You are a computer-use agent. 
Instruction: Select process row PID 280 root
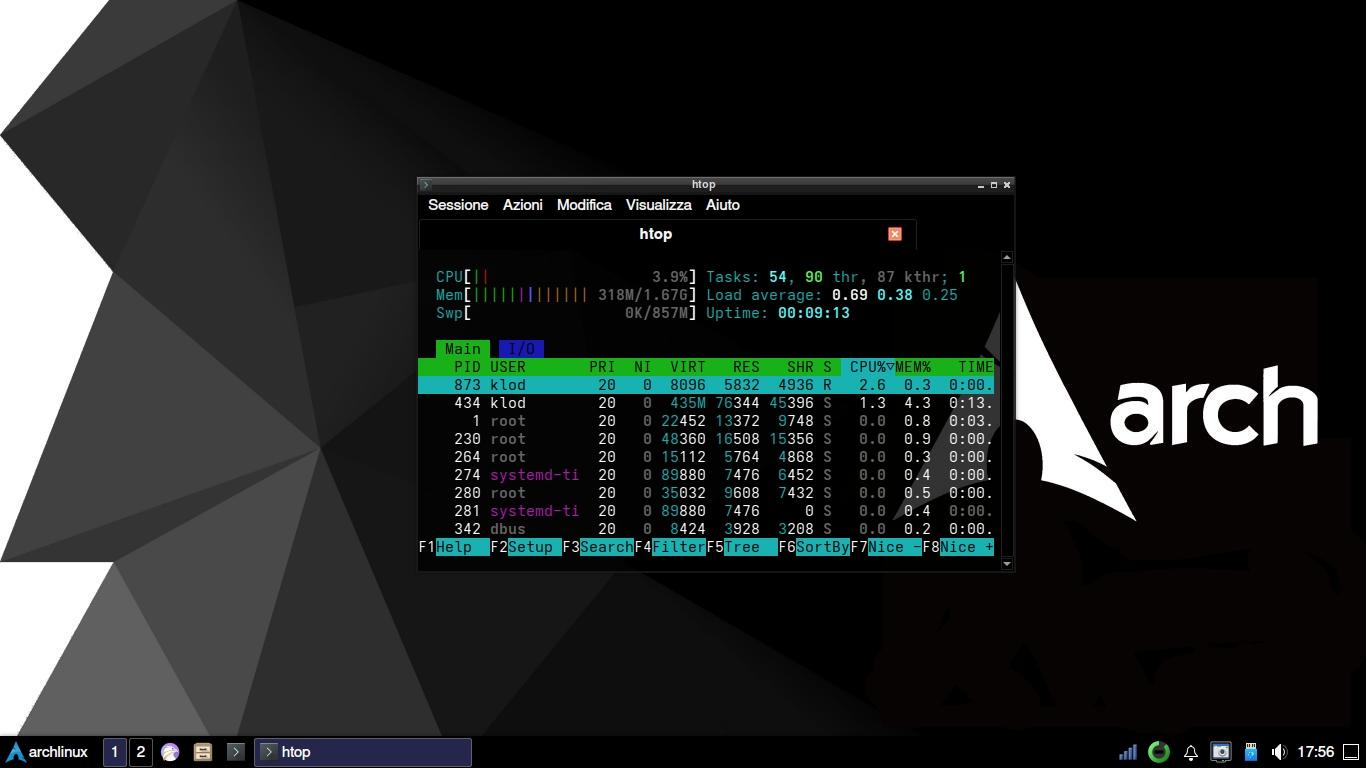(x=706, y=493)
